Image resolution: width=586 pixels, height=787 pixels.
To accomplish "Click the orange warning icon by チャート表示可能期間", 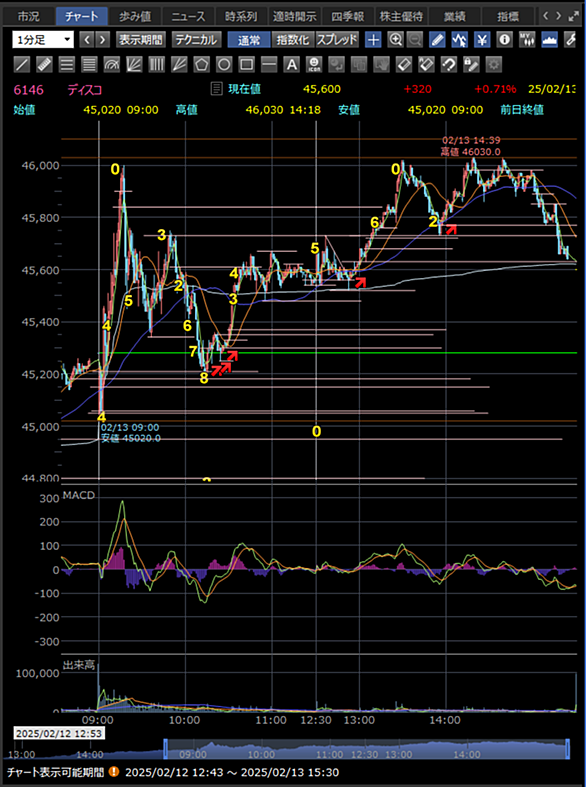I will pos(114,771).
